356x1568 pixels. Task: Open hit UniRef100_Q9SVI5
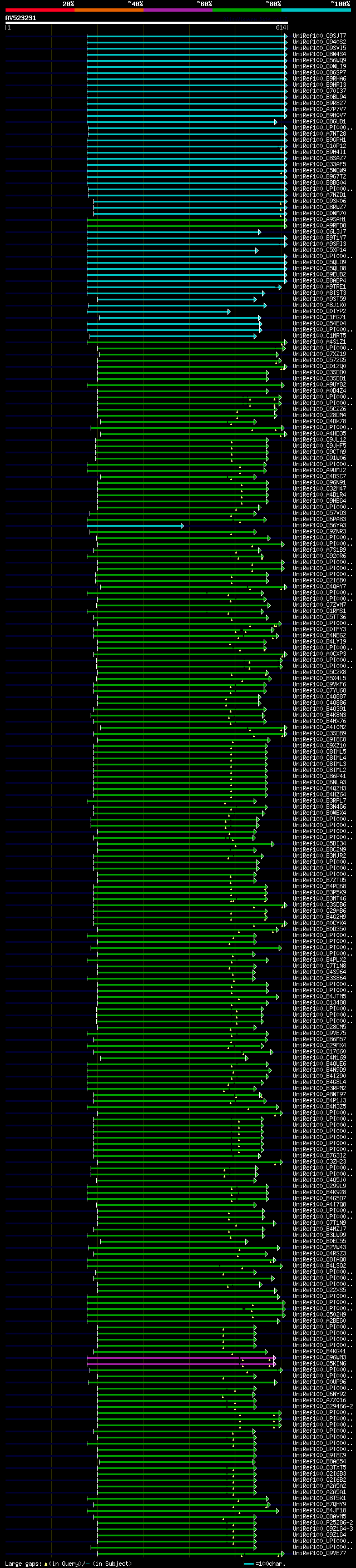(319, 48)
